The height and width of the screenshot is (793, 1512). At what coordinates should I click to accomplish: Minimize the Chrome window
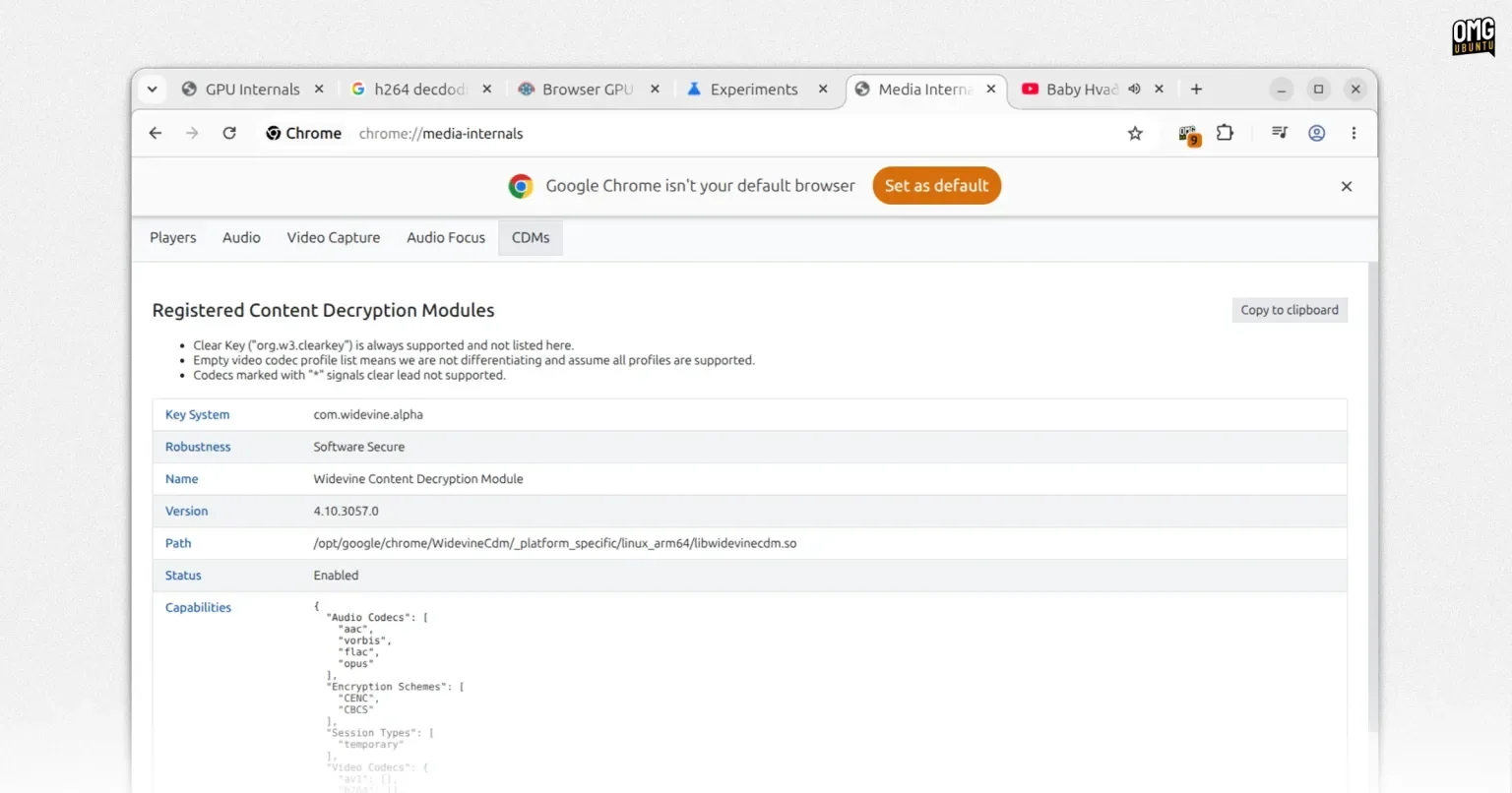tap(1282, 90)
